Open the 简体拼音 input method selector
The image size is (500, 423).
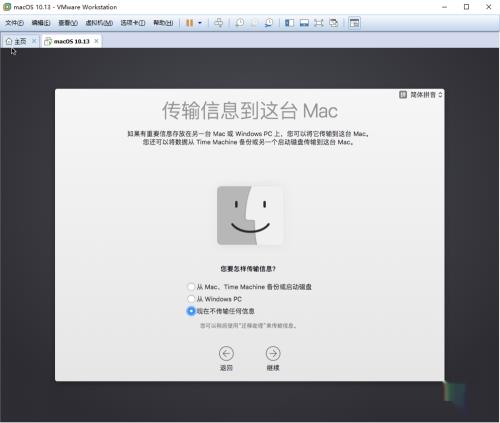point(426,95)
